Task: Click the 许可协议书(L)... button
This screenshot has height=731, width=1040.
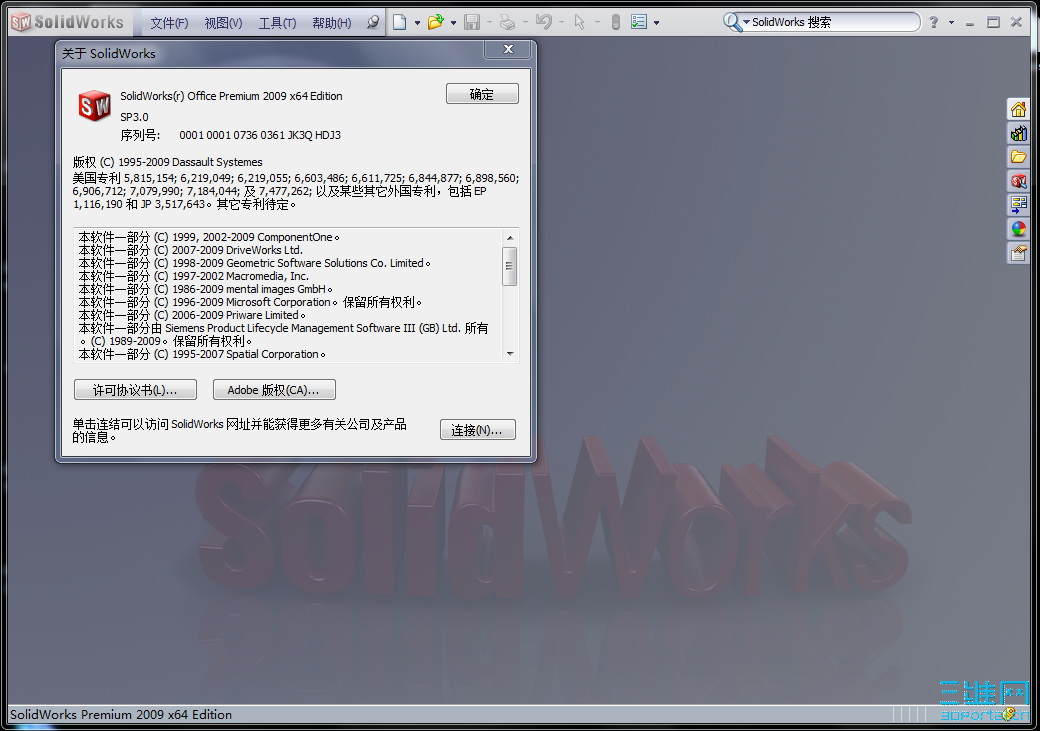Action: click(135, 390)
